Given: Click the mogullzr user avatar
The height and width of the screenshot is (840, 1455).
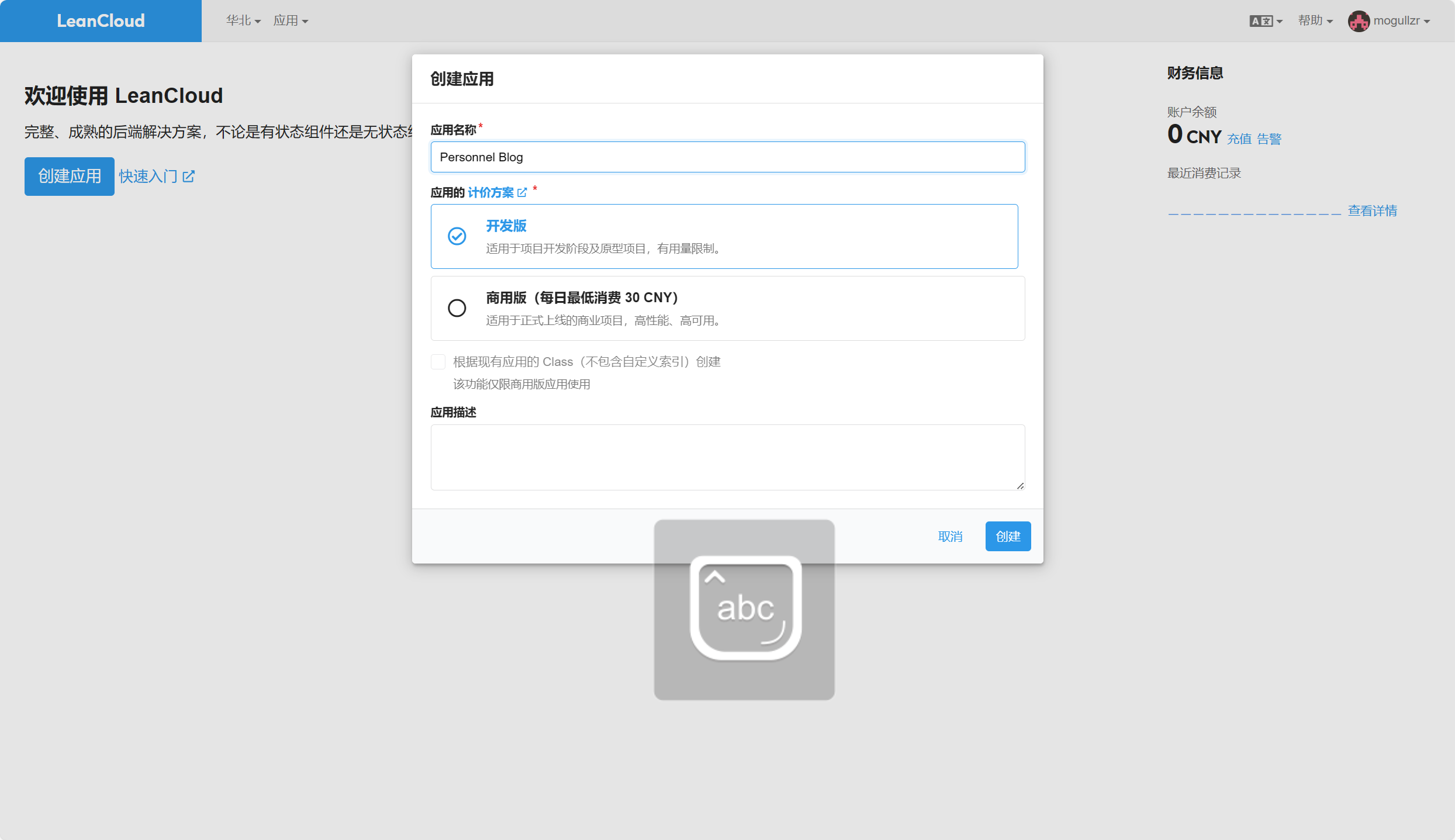Looking at the screenshot, I should (1359, 21).
